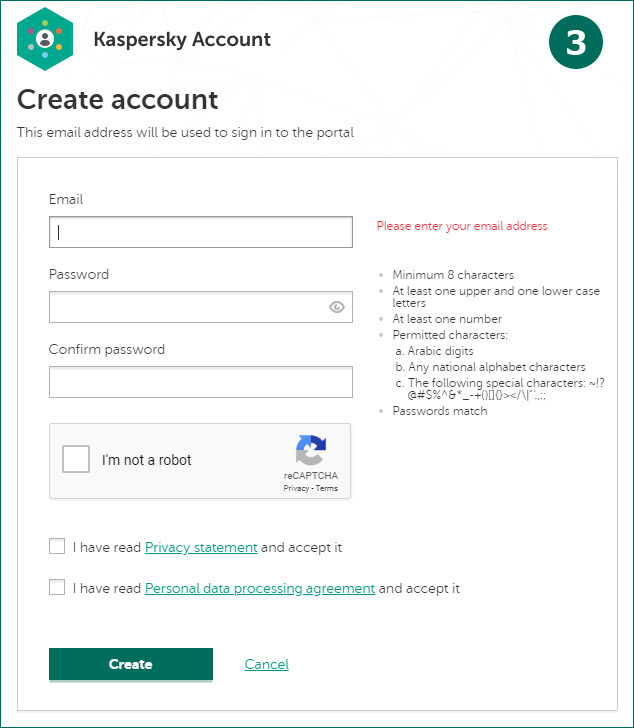Open reCAPTCHA Privacy link

point(296,489)
